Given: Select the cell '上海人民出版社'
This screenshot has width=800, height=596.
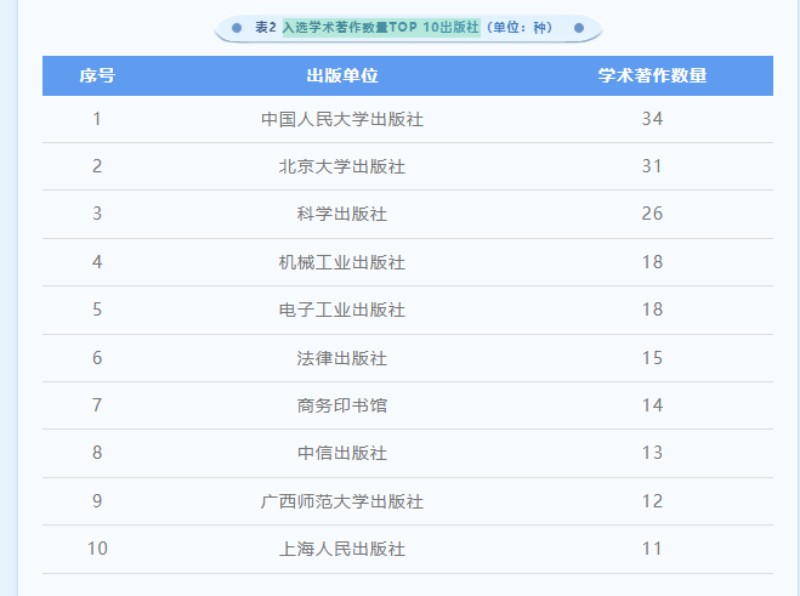Looking at the screenshot, I should 342,549.
